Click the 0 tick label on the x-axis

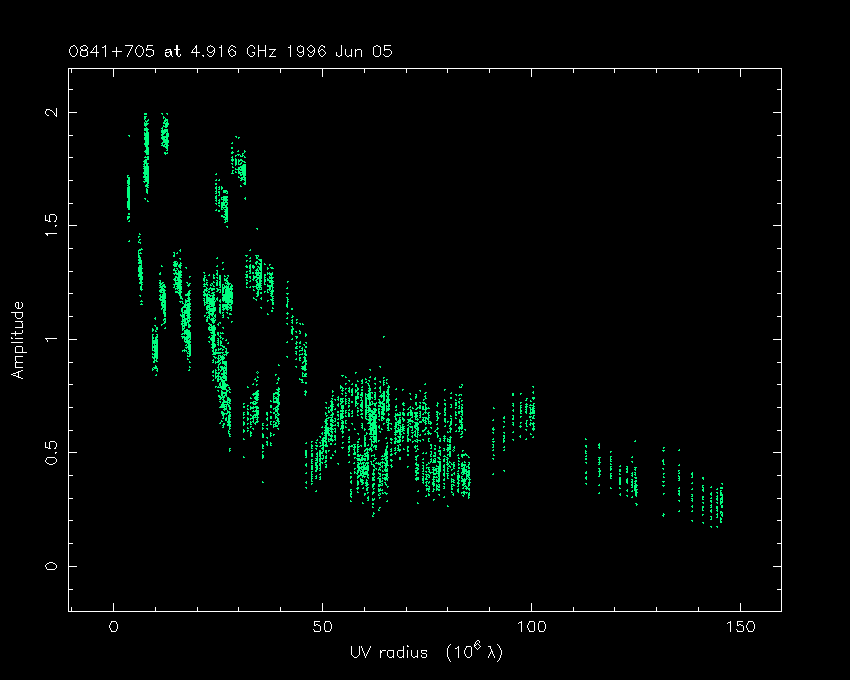[x=114, y=627]
